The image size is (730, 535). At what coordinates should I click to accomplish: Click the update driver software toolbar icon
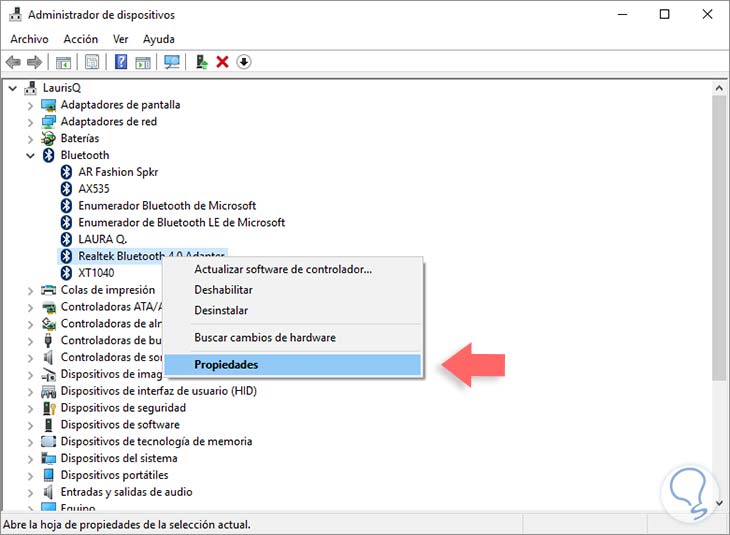202,62
